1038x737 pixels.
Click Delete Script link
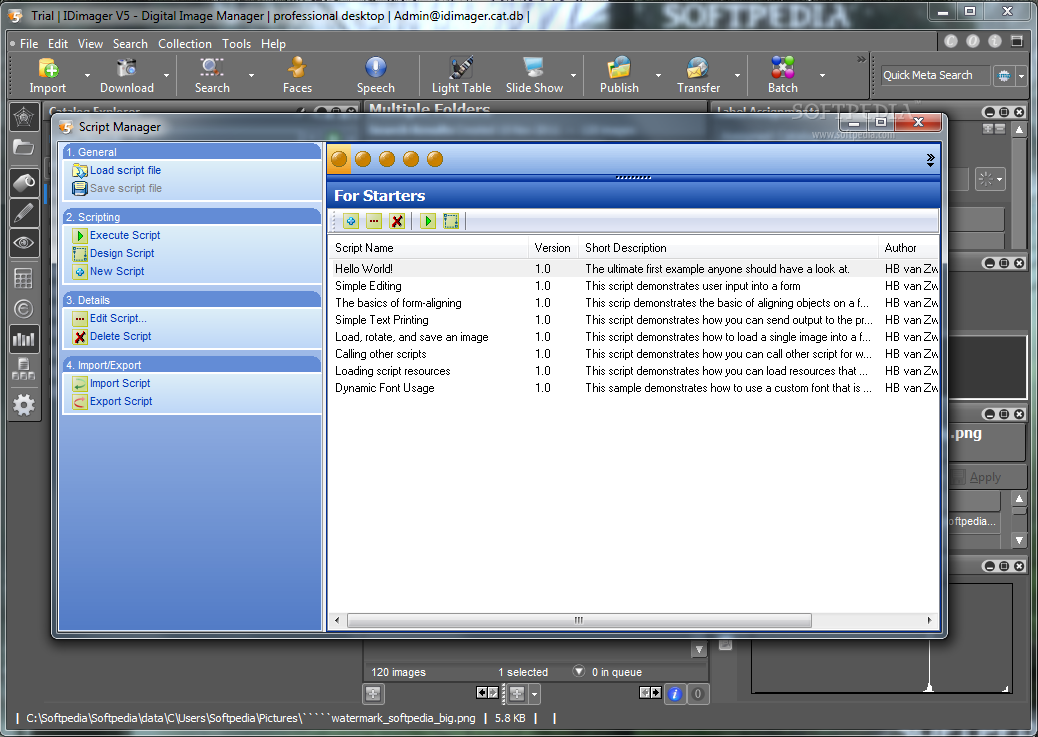click(120, 336)
